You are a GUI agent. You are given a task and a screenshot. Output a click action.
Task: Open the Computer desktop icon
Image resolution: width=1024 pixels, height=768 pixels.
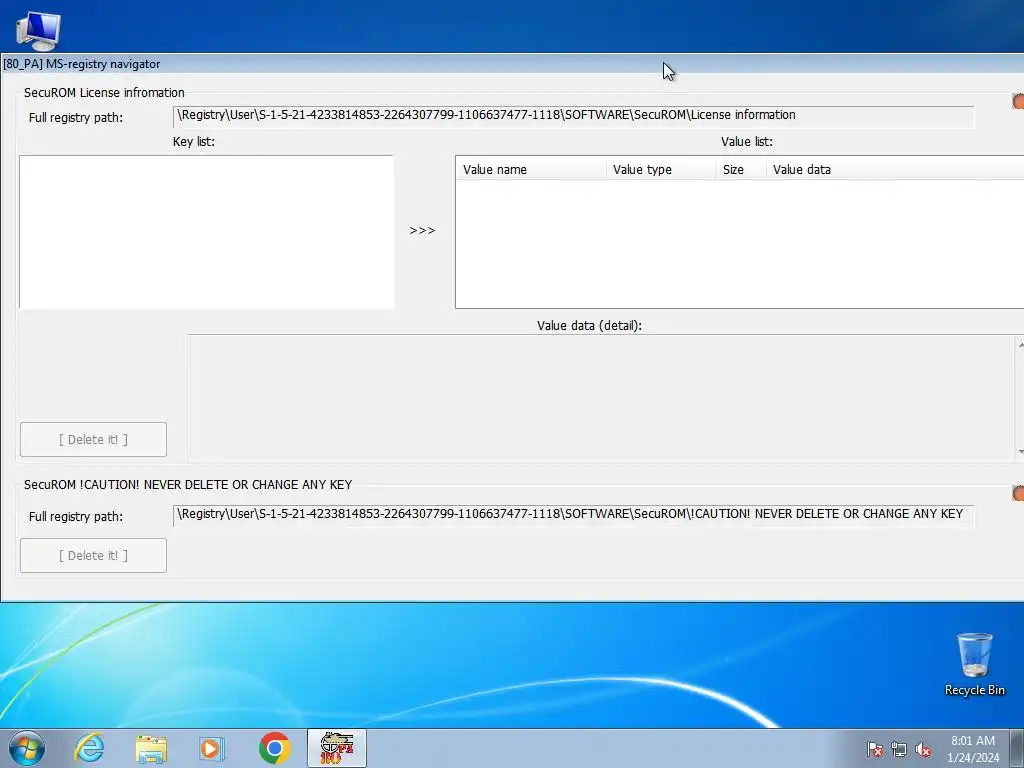(38, 30)
